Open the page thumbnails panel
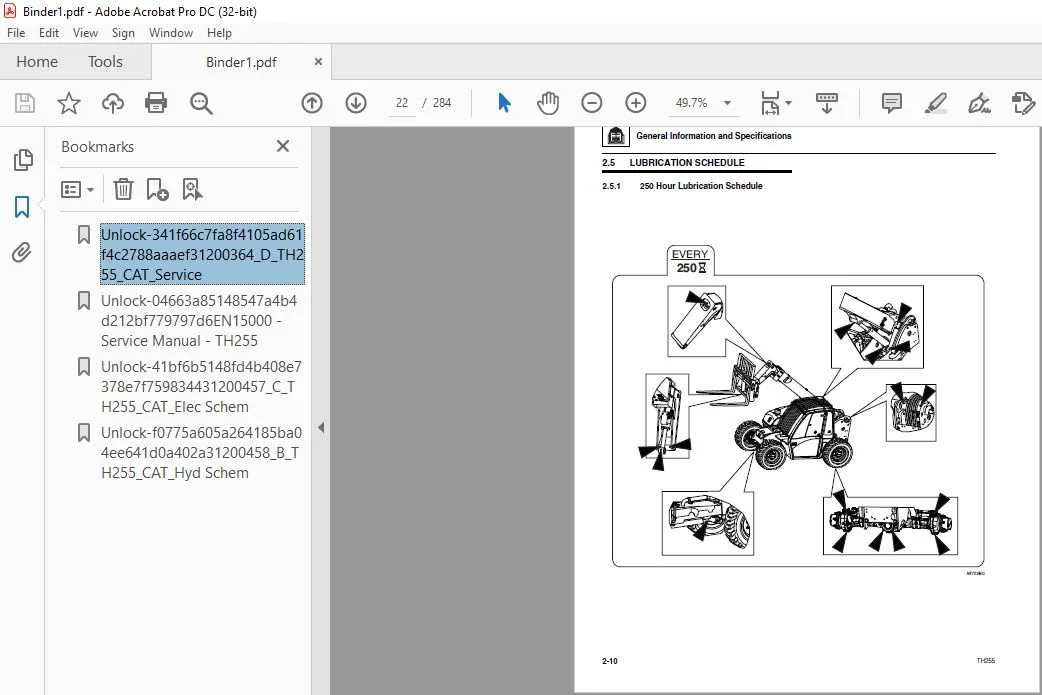The width and height of the screenshot is (1042, 695). [23, 159]
